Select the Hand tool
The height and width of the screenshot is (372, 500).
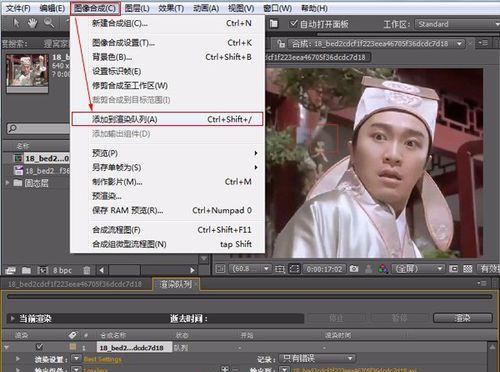pyautogui.click(x=32, y=23)
